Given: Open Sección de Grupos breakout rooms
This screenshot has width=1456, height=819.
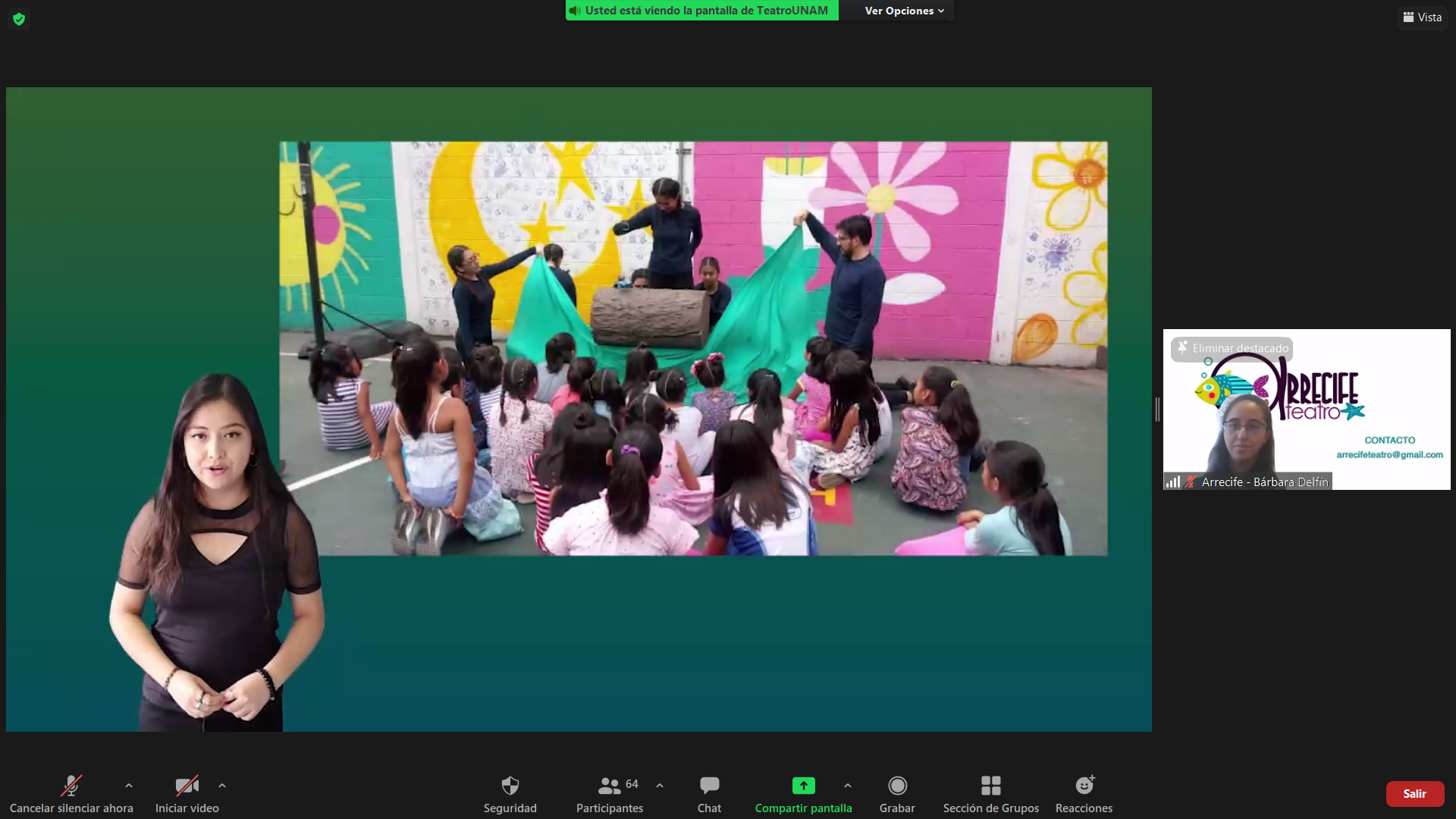Looking at the screenshot, I should point(990,793).
